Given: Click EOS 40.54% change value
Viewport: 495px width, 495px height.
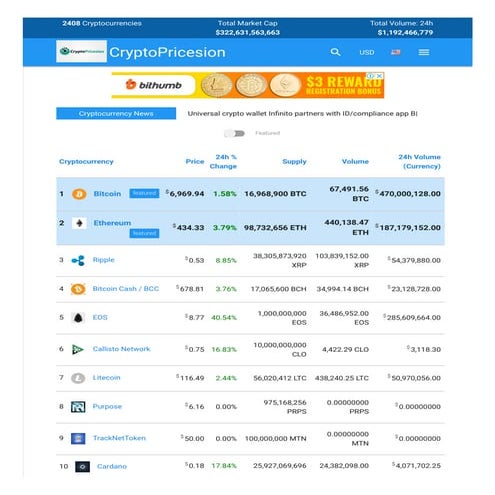Looking at the screenshot, I should coord(224,318).
